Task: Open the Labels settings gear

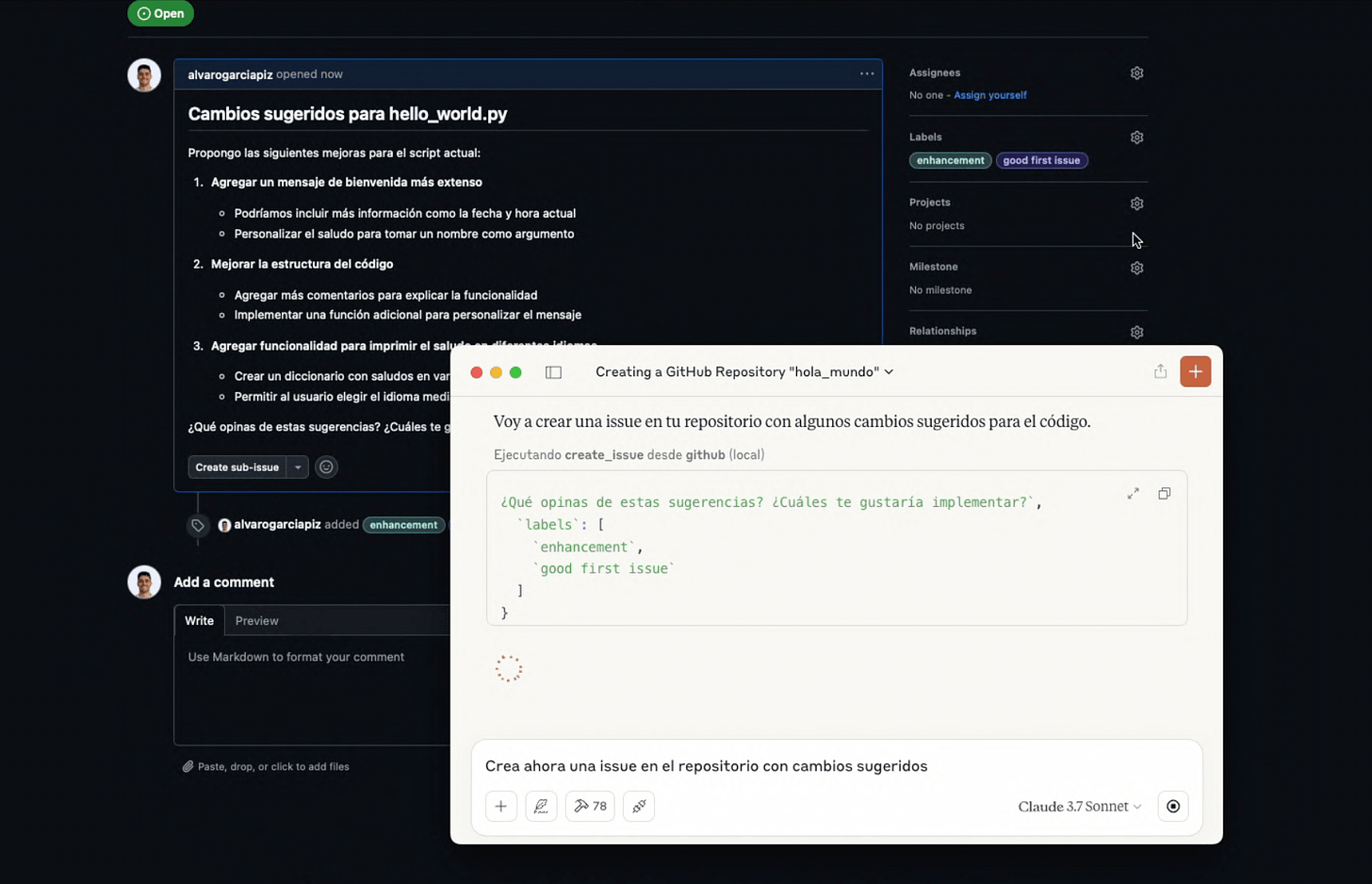Action: coord(1135,137)
